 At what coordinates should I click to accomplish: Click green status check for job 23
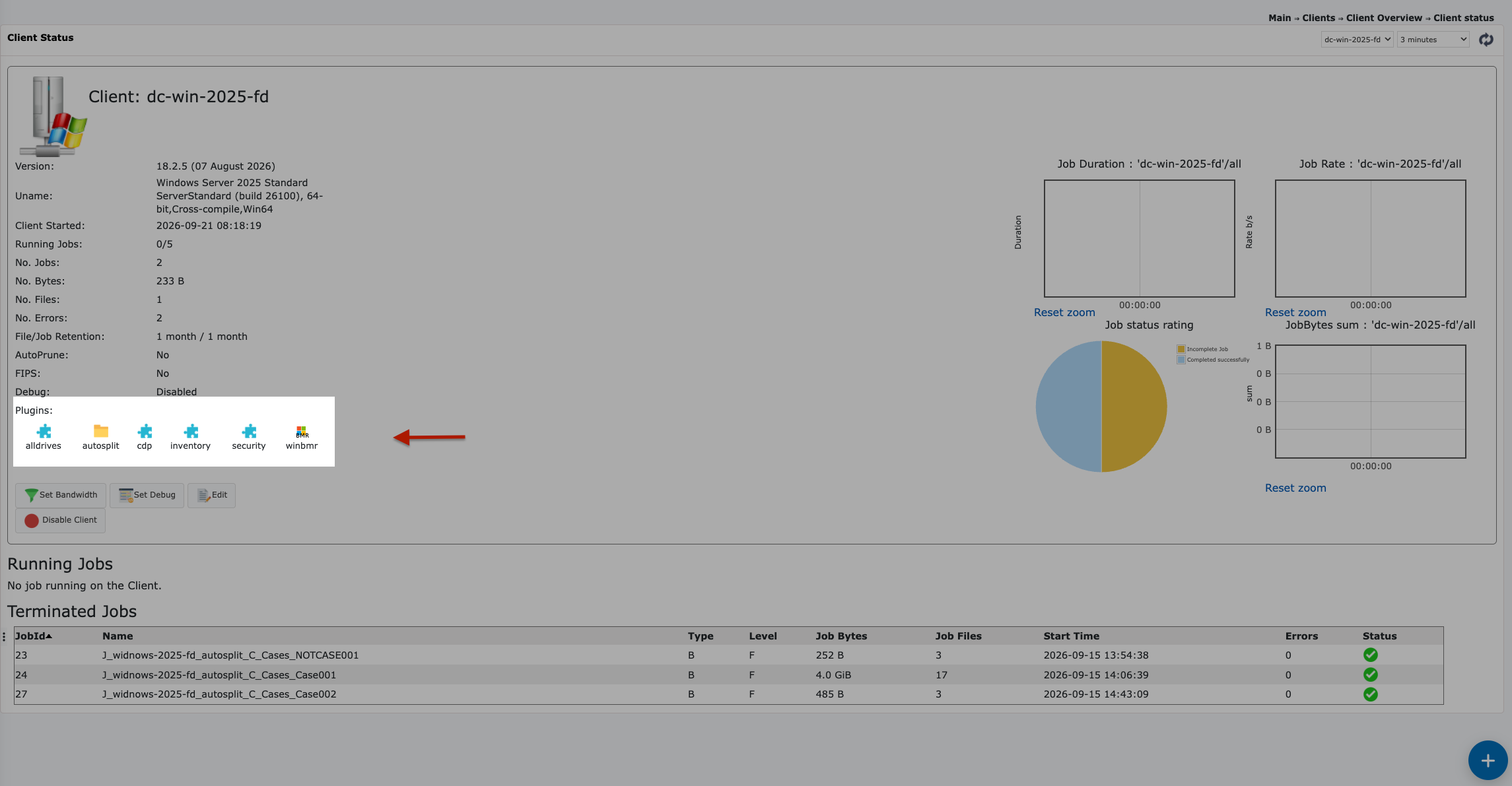click(1371, 655)
